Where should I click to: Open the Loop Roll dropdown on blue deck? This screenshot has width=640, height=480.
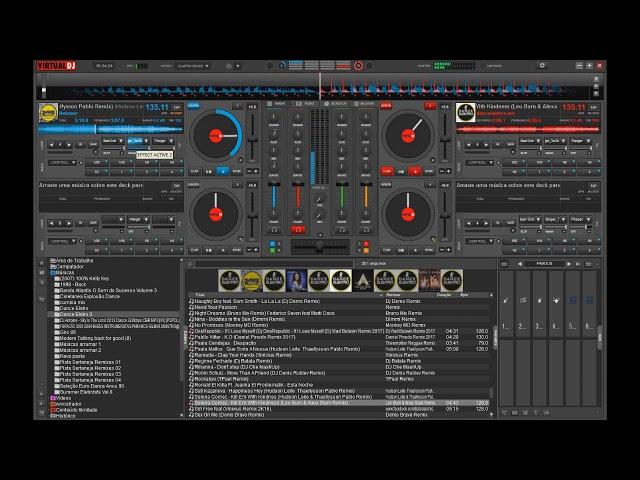[x=62, y=162]
